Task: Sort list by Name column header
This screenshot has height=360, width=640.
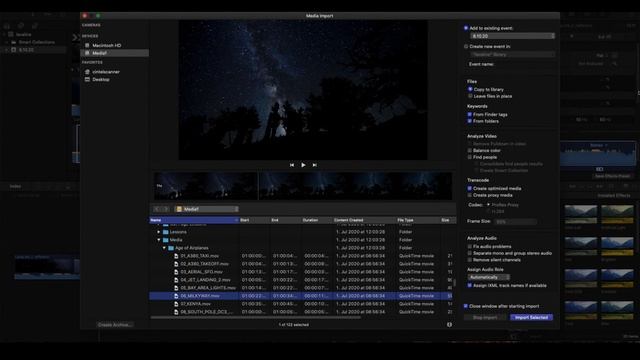Action: pyautogui.click(x=194, y=220)
